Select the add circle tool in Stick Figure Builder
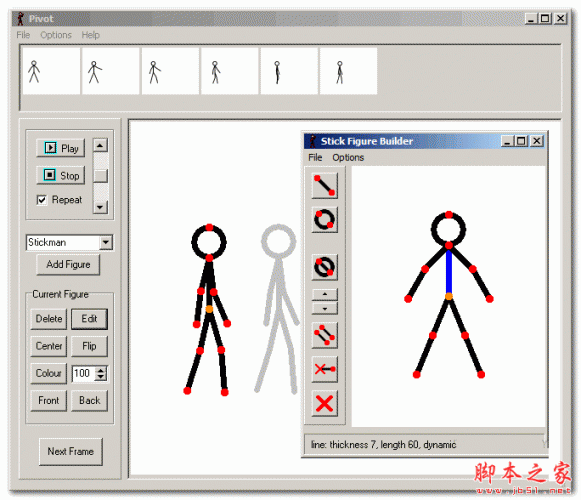 325,219
